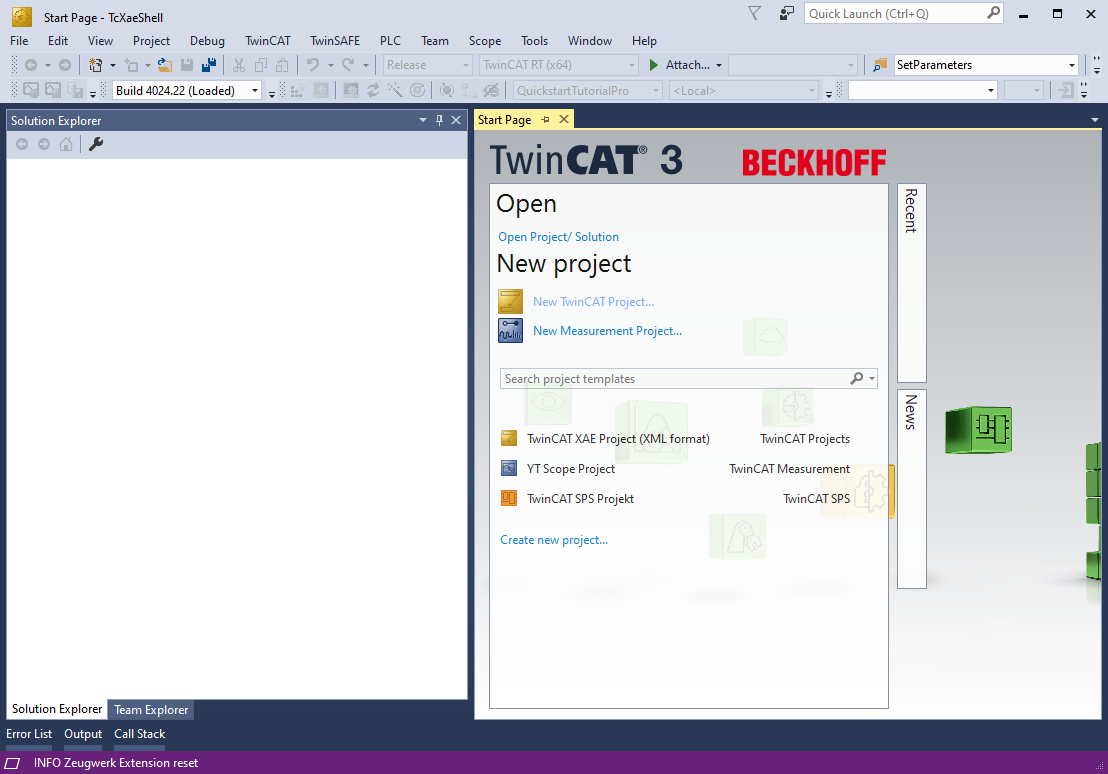
Task: Select the YT Scope Project template
Action: [571, 469]
